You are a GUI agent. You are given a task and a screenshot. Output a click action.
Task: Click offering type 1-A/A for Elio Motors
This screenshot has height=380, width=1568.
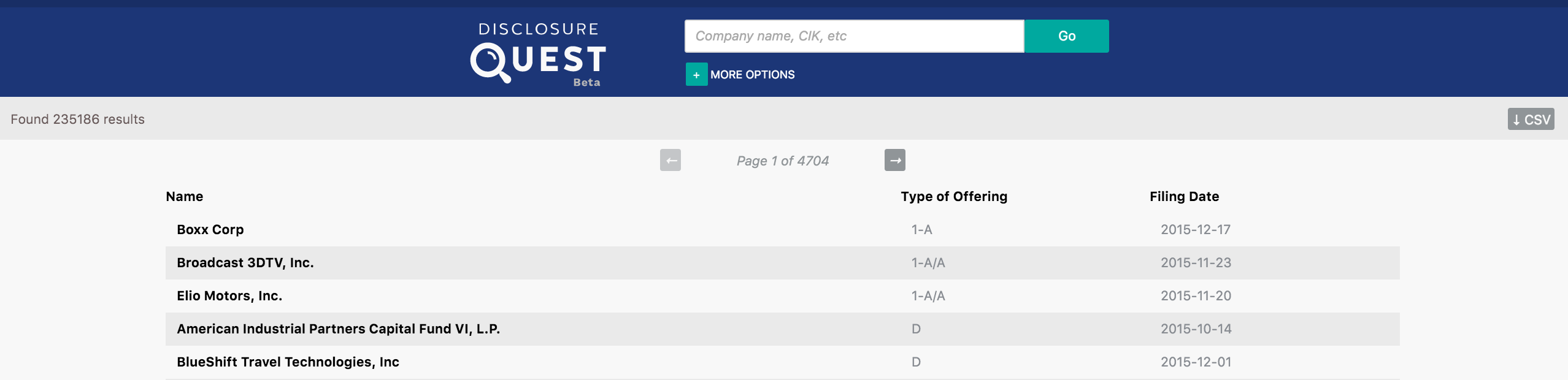coord(928,295)
